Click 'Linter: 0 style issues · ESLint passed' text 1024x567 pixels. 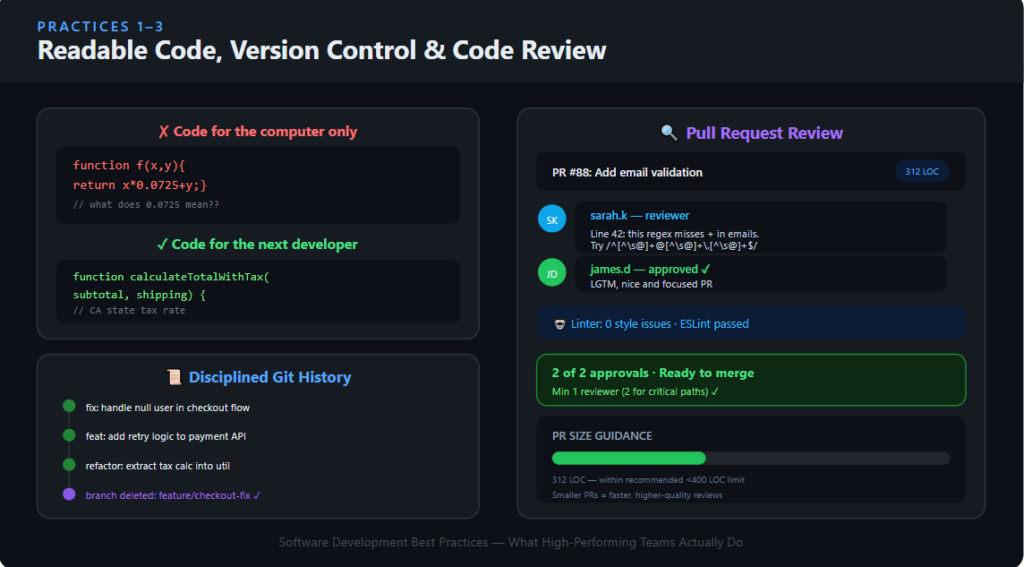[x=660, y=324]
